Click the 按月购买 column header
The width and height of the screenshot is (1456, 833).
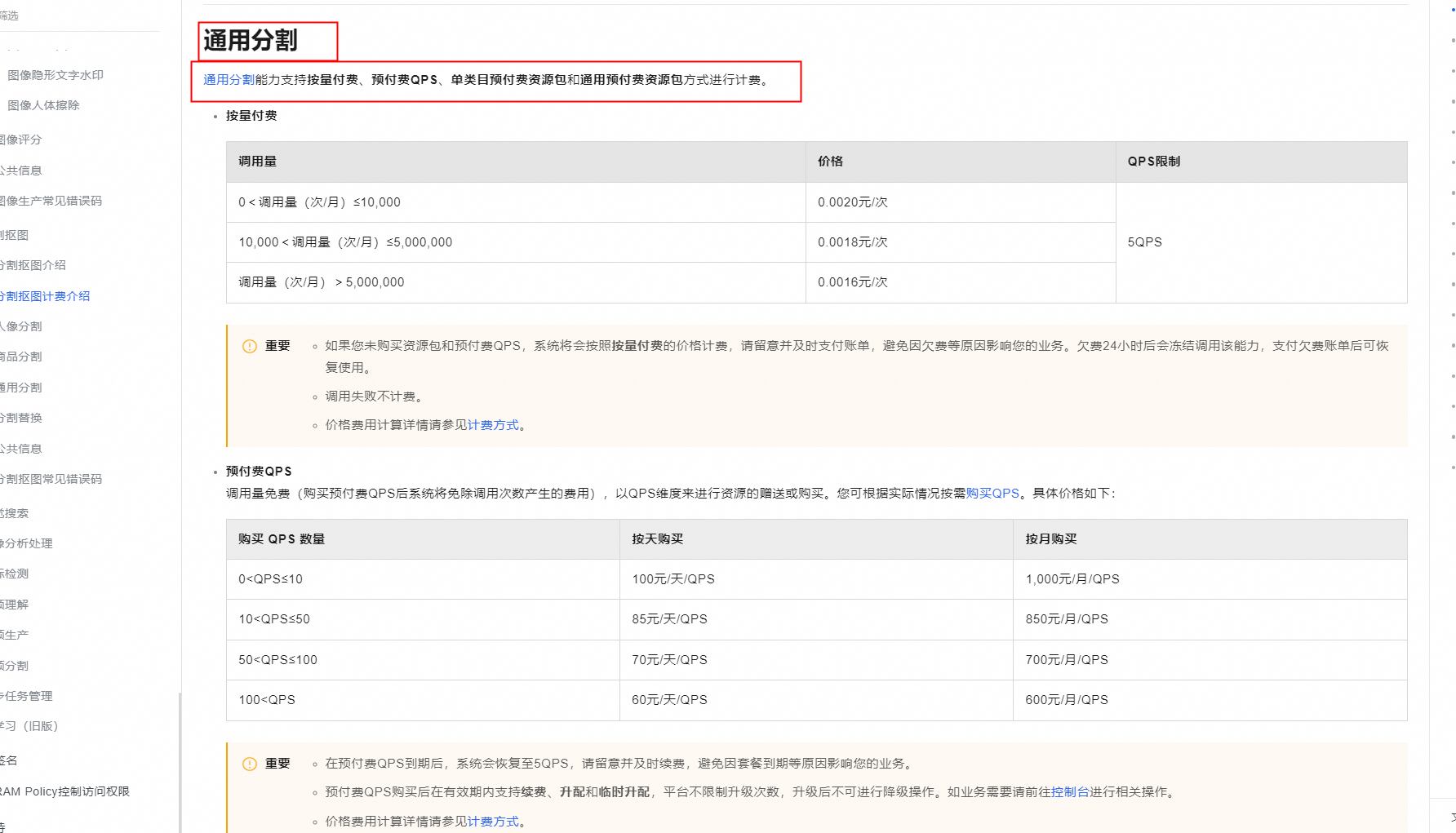tap(1210, 539)
